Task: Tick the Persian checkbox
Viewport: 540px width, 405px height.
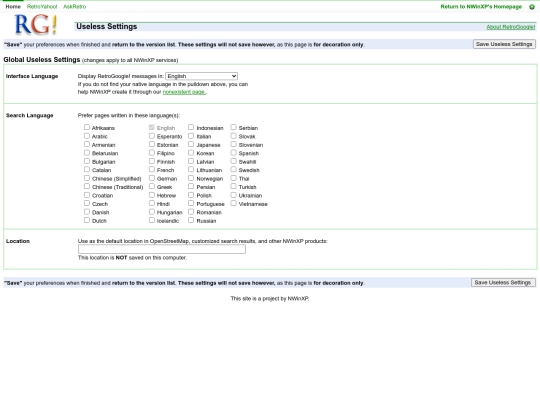Action: [x=191, y=186]
